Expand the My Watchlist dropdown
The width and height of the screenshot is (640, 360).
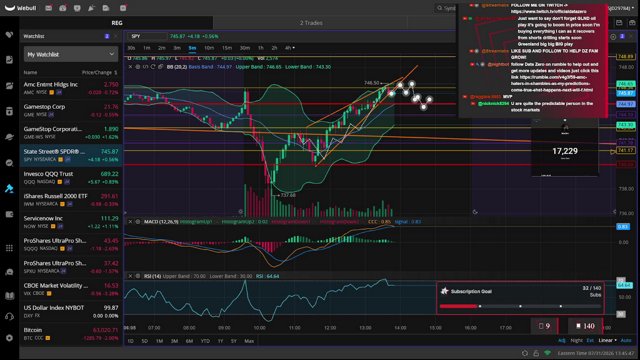[71, 54]
